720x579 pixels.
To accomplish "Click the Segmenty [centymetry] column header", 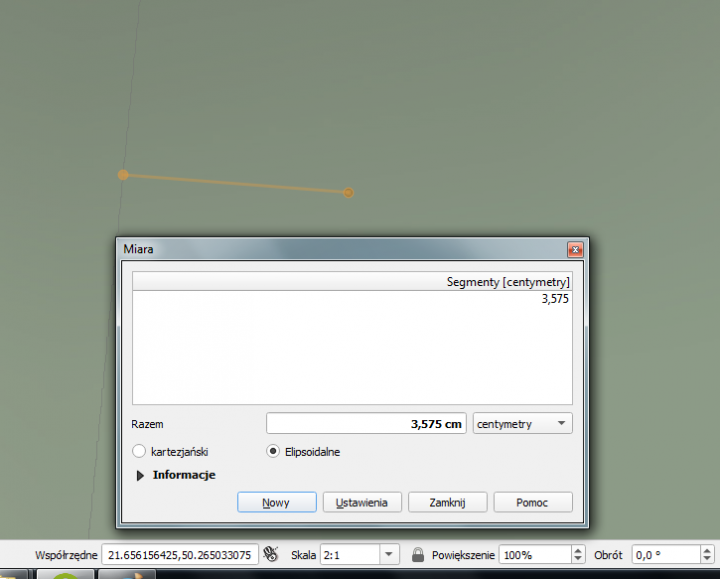I will pyautogui.click(x=352, y=283).
